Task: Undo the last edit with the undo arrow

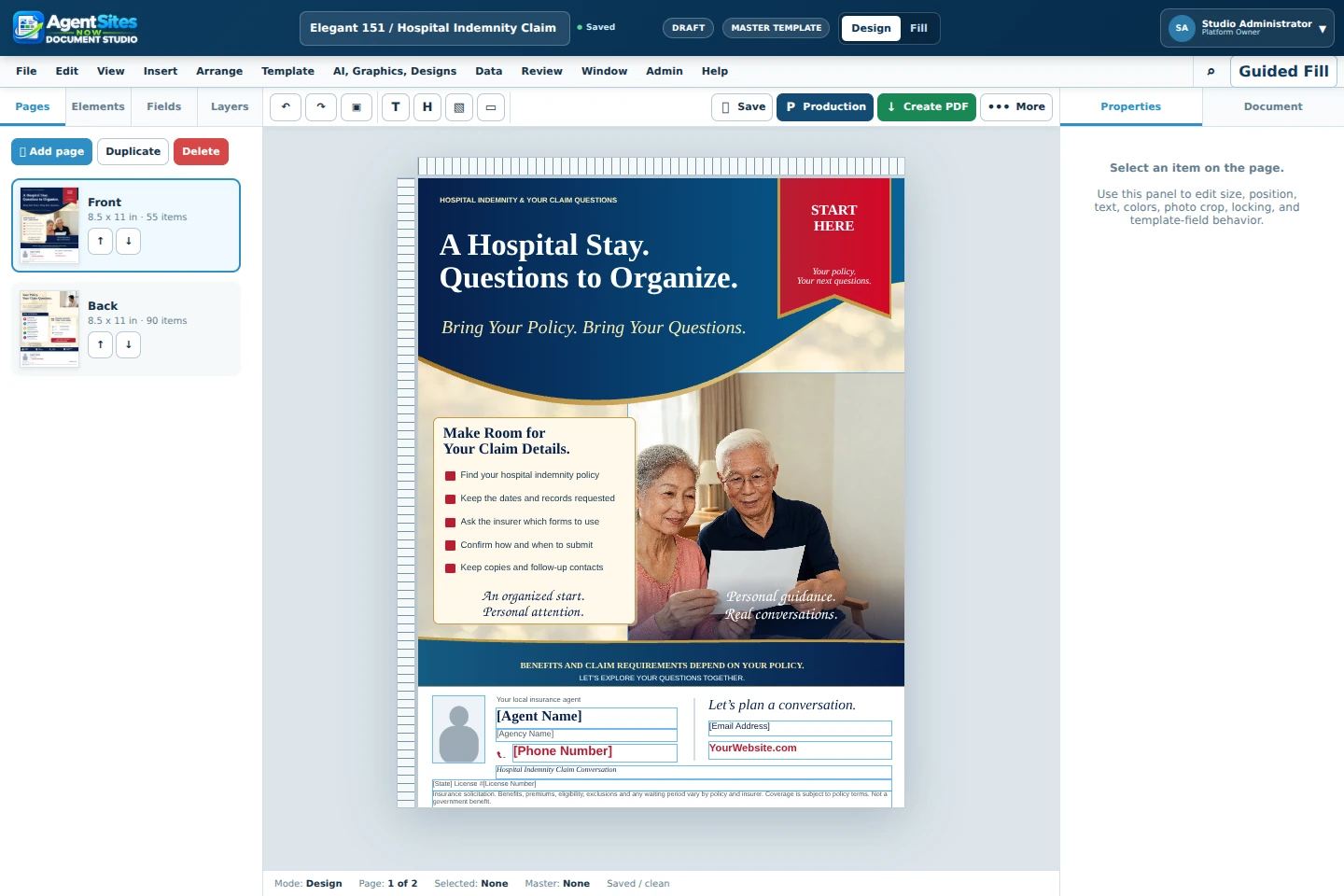Action: coord(286,107)
